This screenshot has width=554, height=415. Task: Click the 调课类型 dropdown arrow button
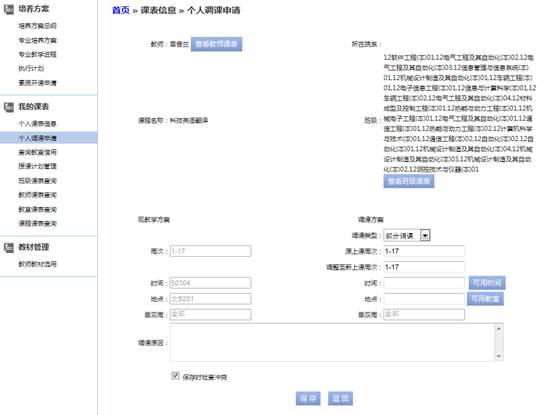pos(425,236)
